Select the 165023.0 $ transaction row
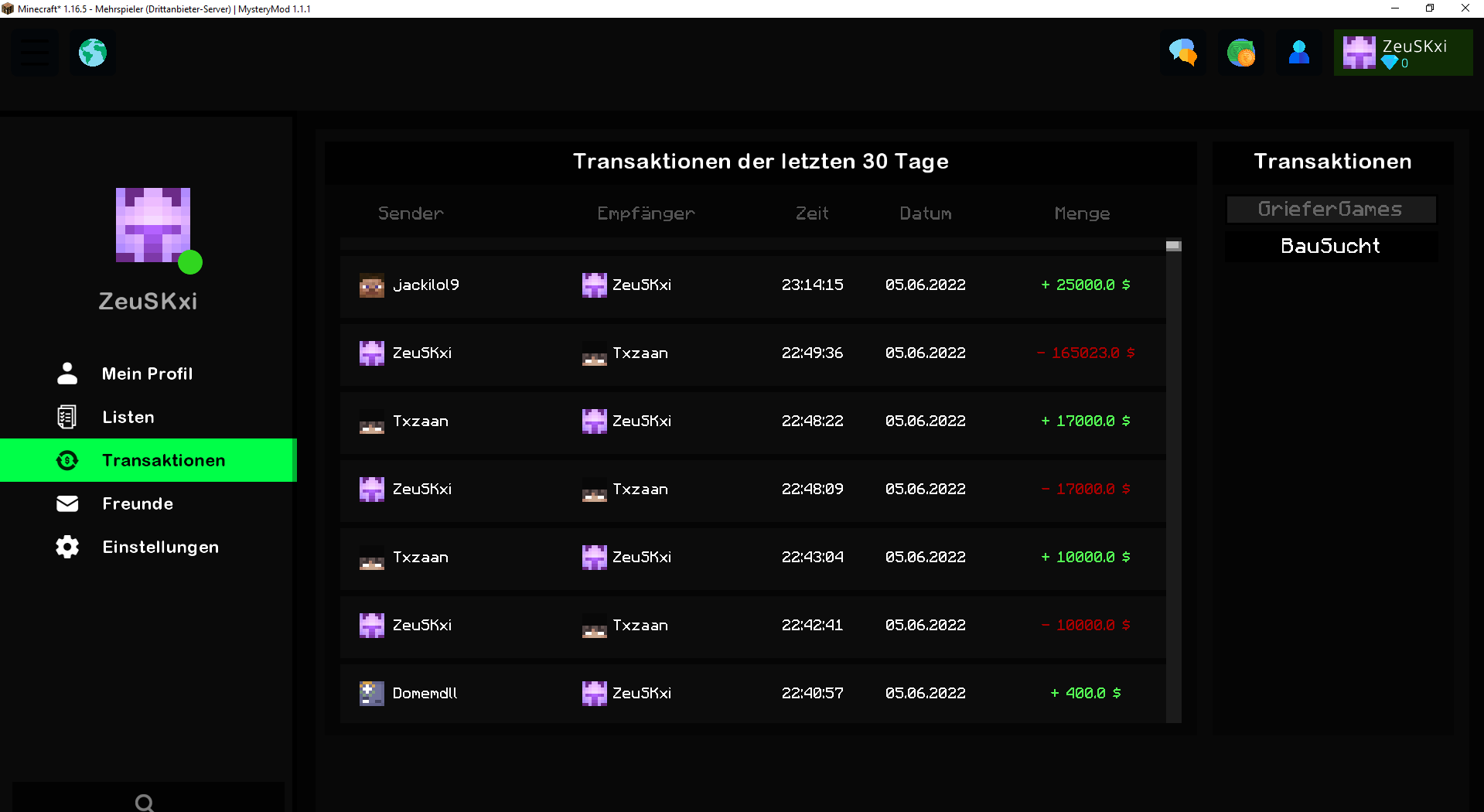Image resolution: width=1484 pixels, height=812 pixels. pos(752,353)
